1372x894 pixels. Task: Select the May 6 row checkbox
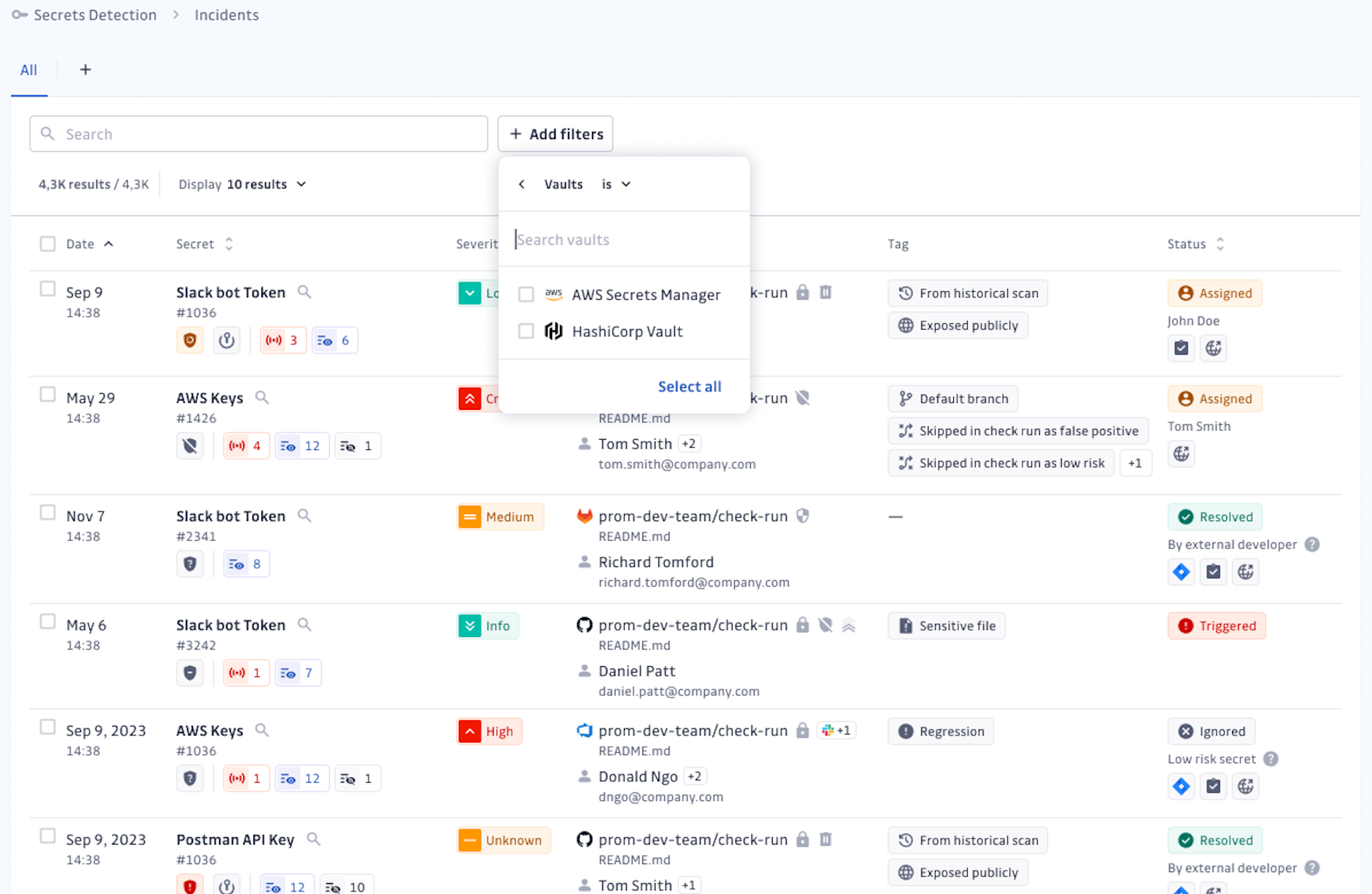tap(47, 622)
